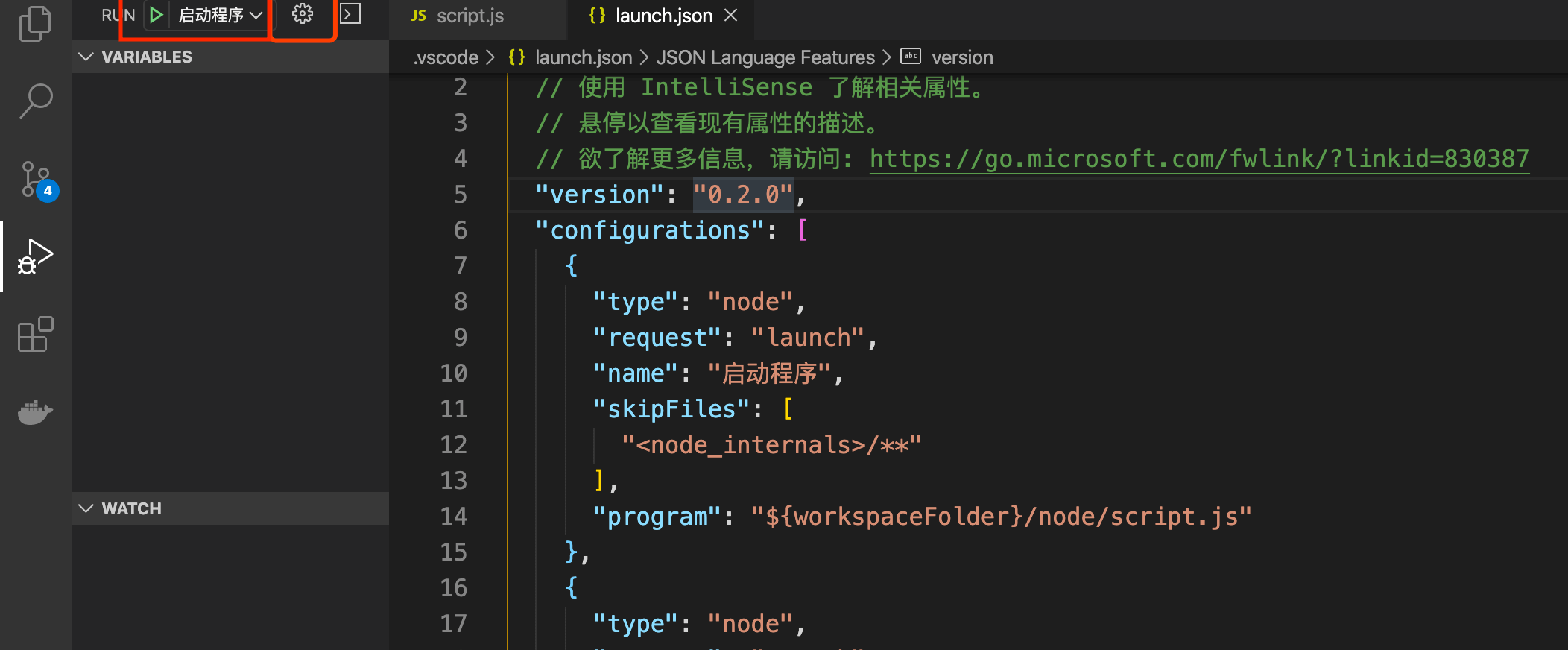
Task: Click the version breadcrumb
Action: 962,57
